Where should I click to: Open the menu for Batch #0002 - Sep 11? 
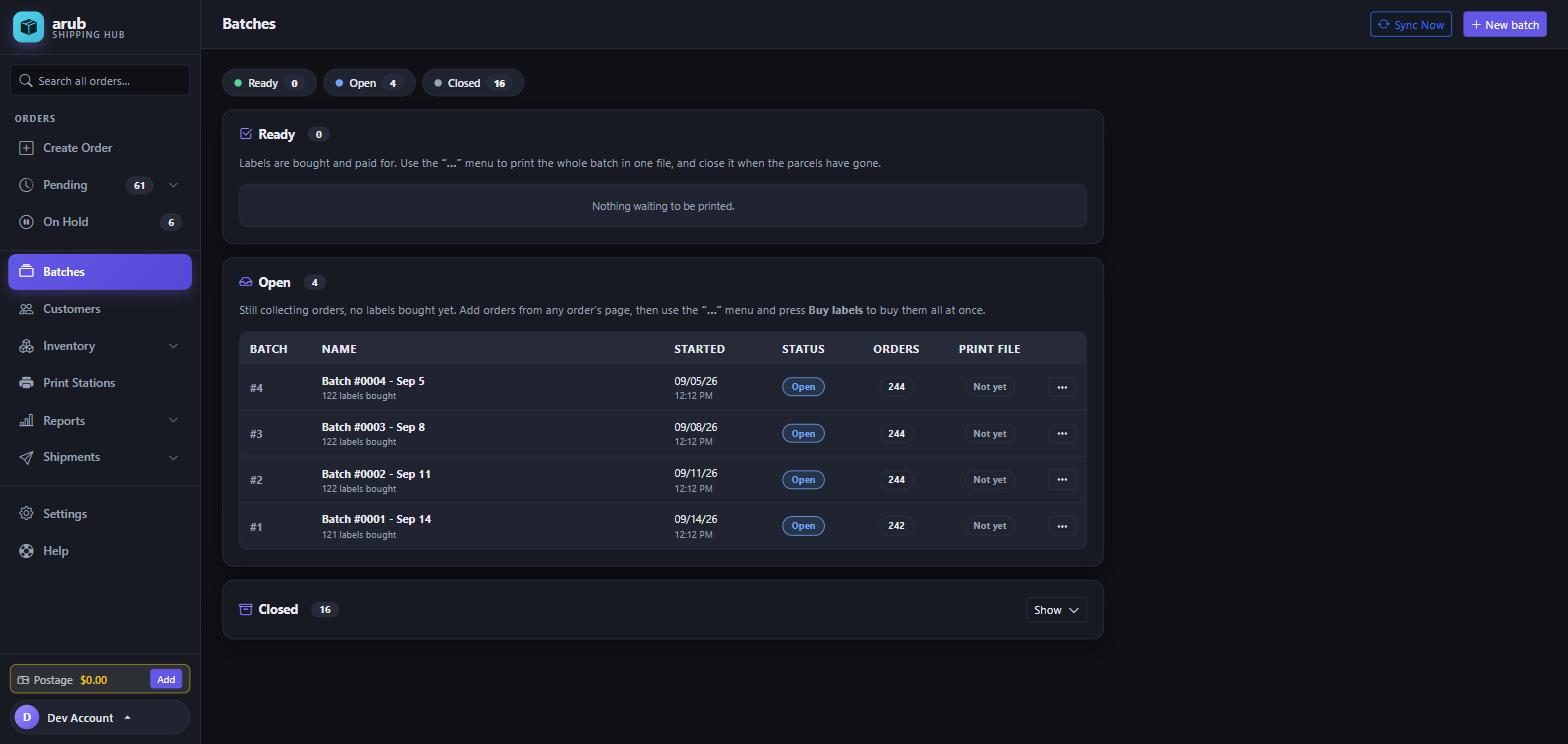pos(1062,480)
